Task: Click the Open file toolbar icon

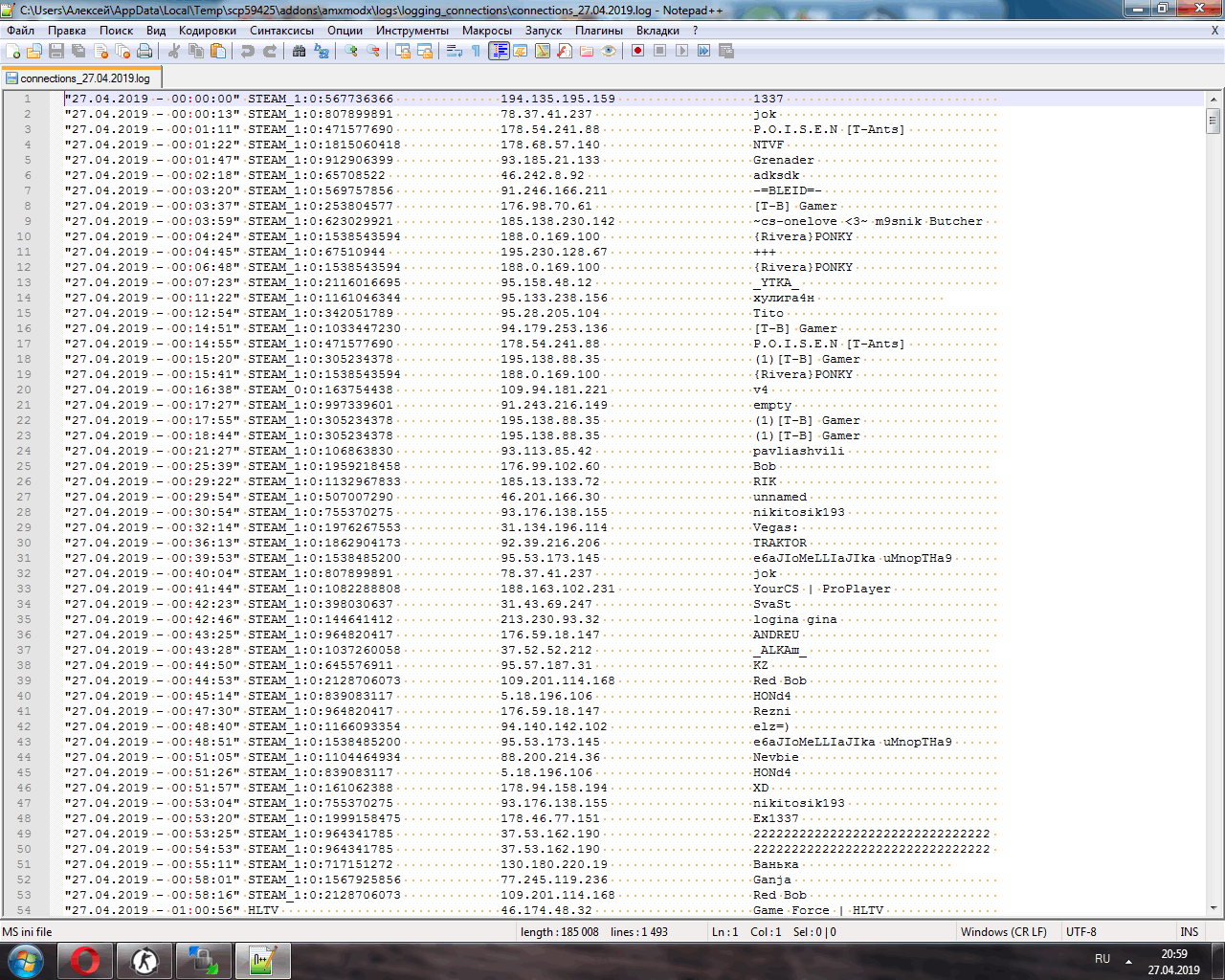Action: (x=35, y=51)
